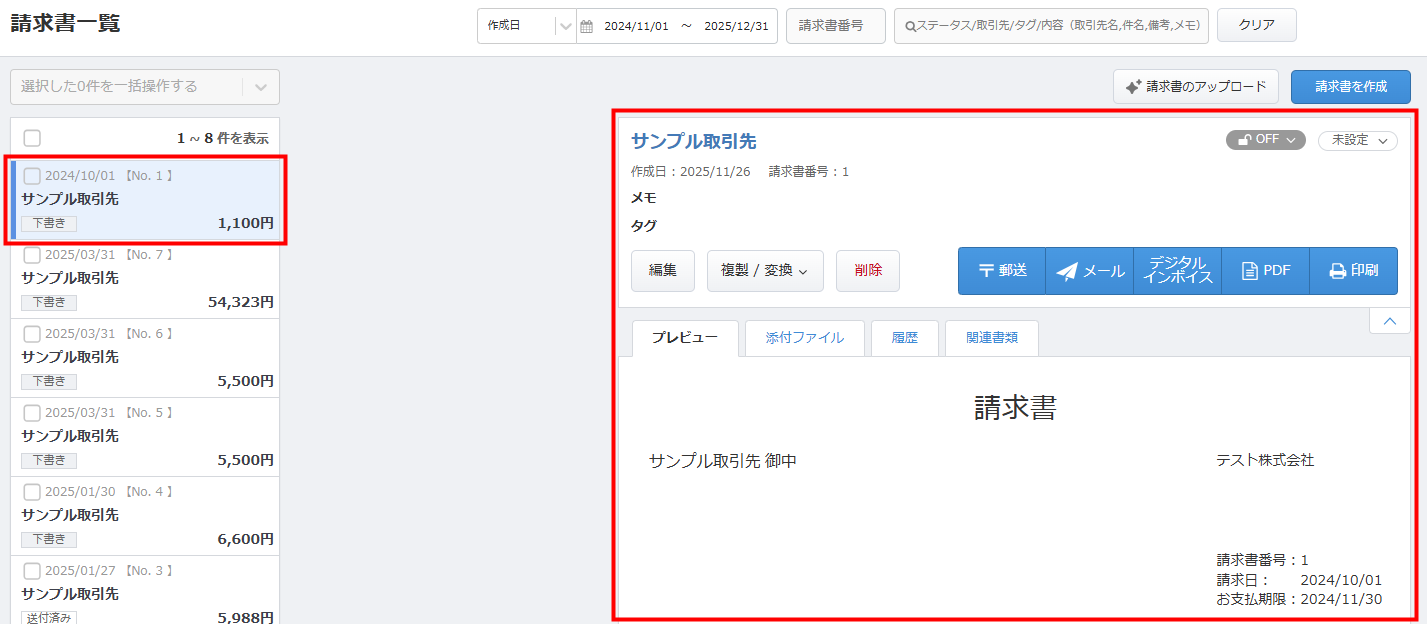The height and width of the screenshot is (624, 1427).
Task: Select the checkbox for invoice No. 4
Action: tap(32, 492)
